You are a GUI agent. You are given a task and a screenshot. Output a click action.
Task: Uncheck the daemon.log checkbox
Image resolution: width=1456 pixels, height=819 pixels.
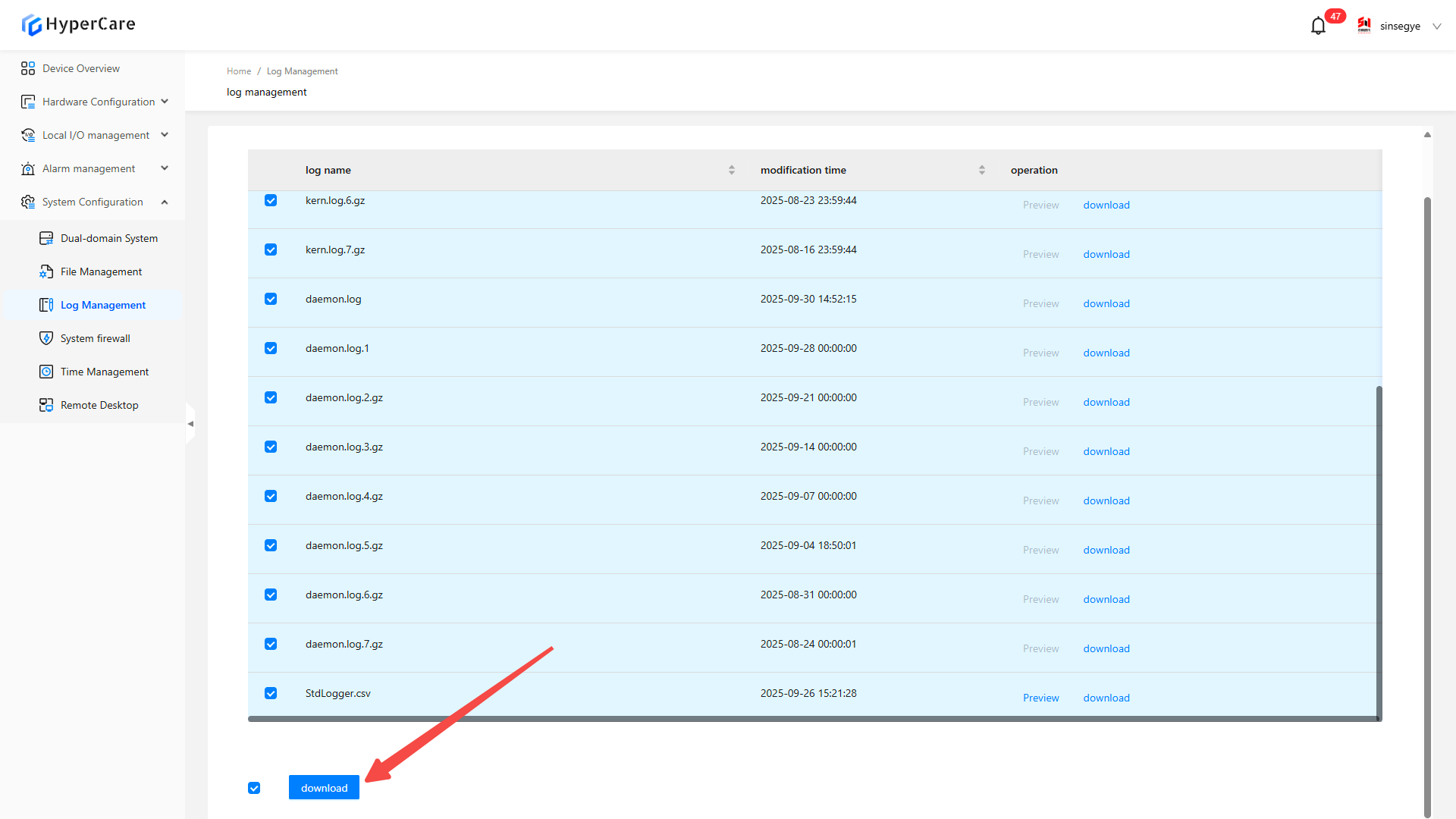(x=271, y=299)
